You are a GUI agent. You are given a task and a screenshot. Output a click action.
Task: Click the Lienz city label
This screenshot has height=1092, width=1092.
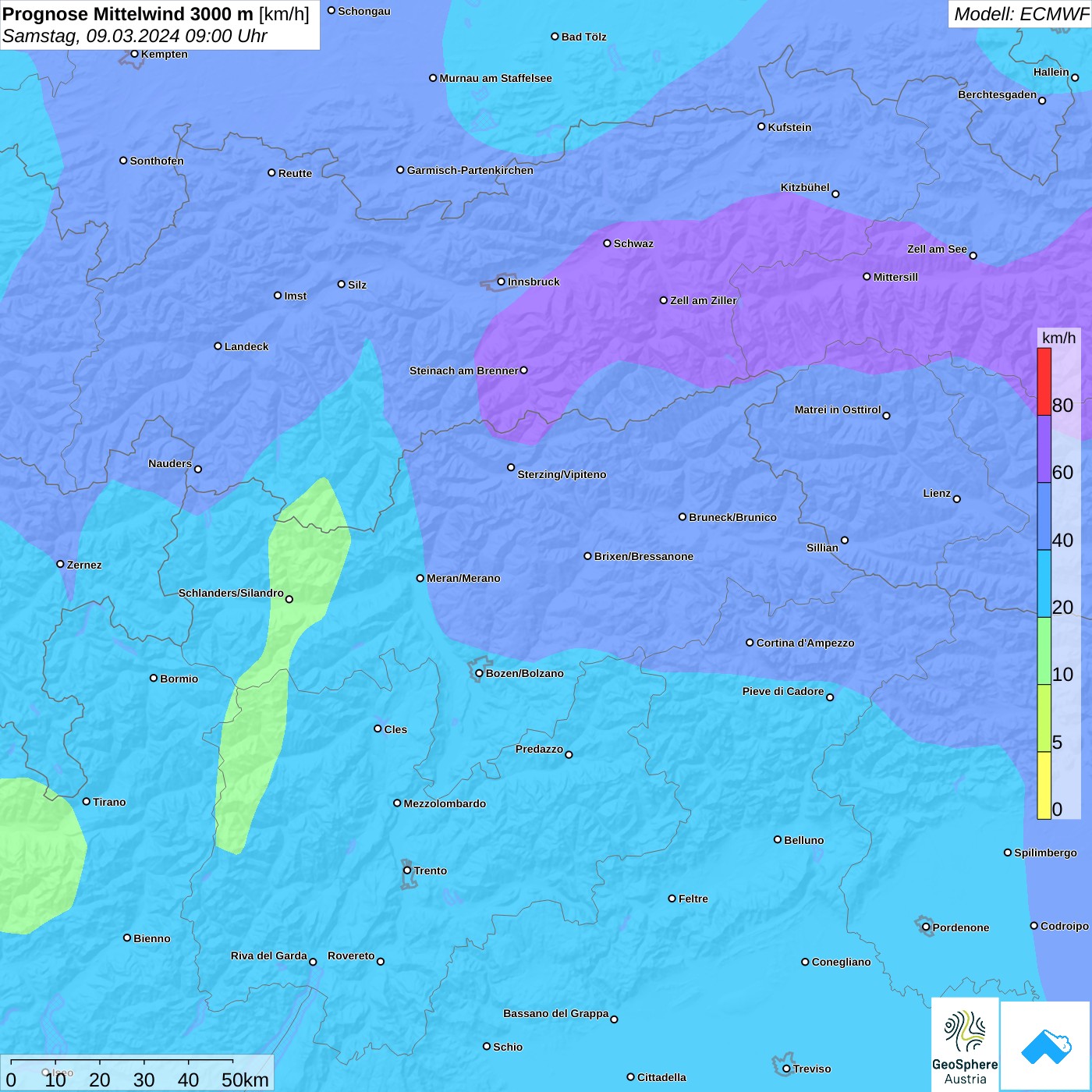[x=937, y=493]
